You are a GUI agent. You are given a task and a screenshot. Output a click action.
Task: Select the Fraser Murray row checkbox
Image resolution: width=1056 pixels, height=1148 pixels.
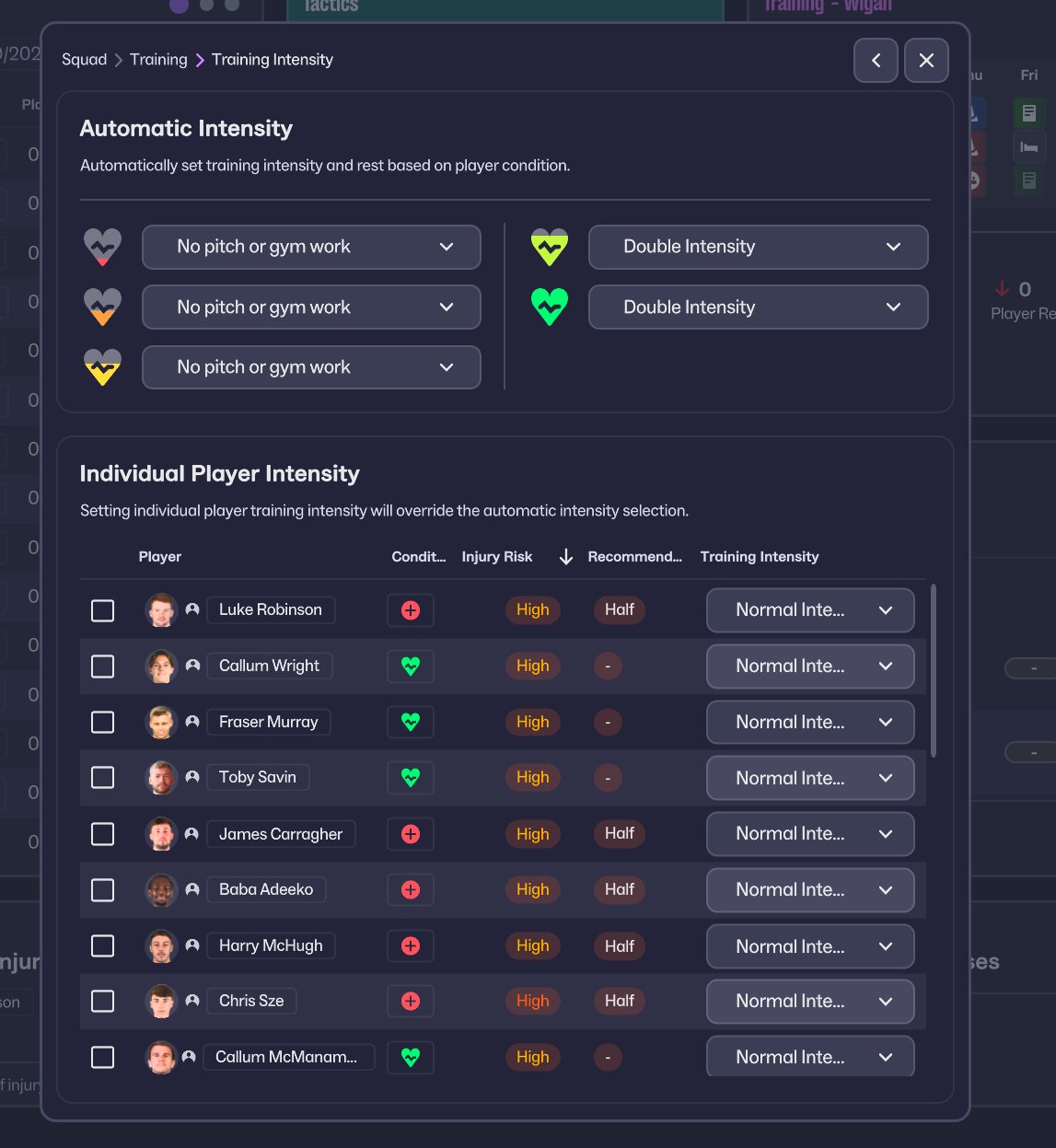pyautogui.click(x=103, y=722)
